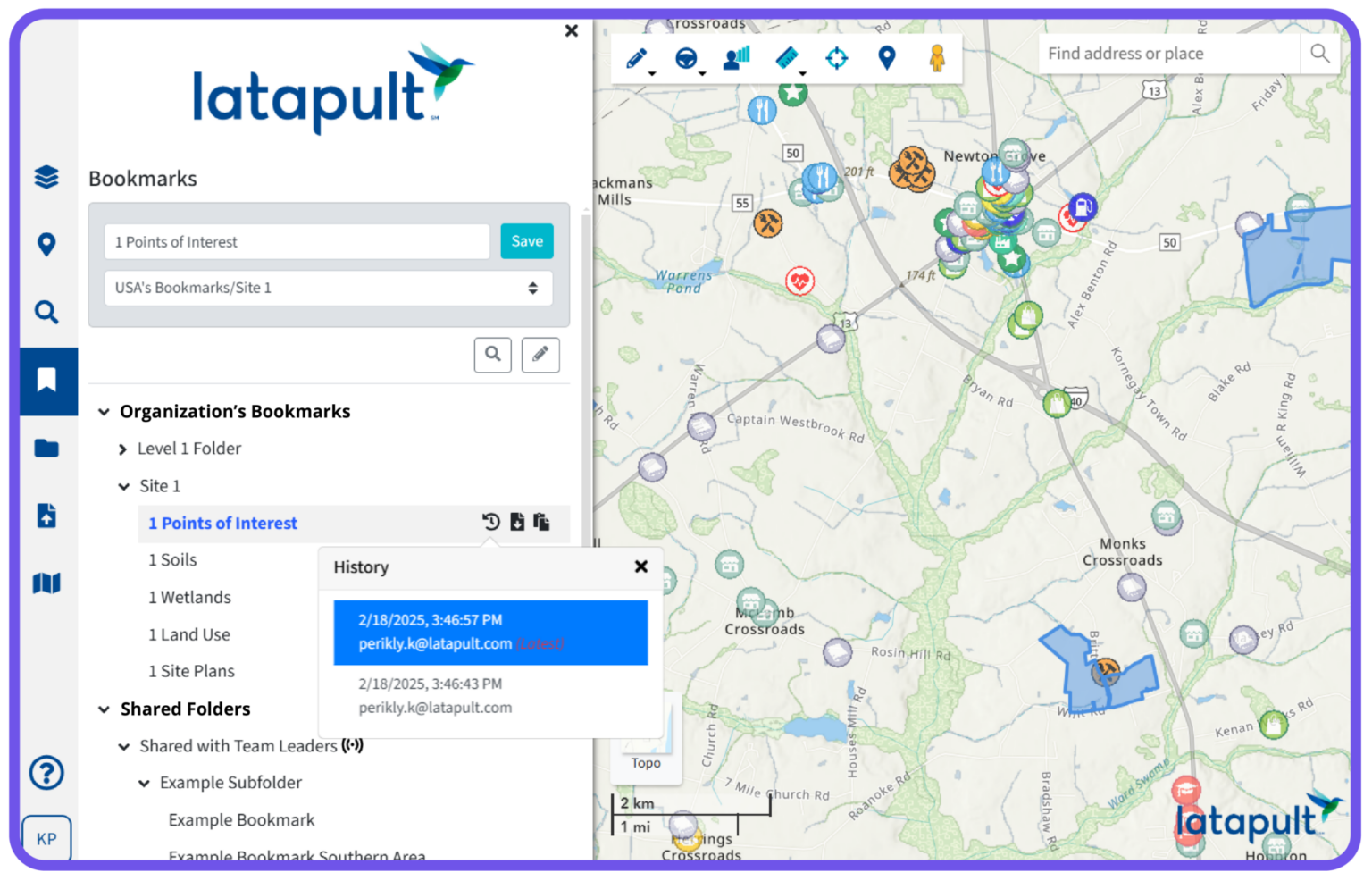Click the edit bookmarks pencil button
Viewport: 1372px width, 881px height.
tap(540, 355)
